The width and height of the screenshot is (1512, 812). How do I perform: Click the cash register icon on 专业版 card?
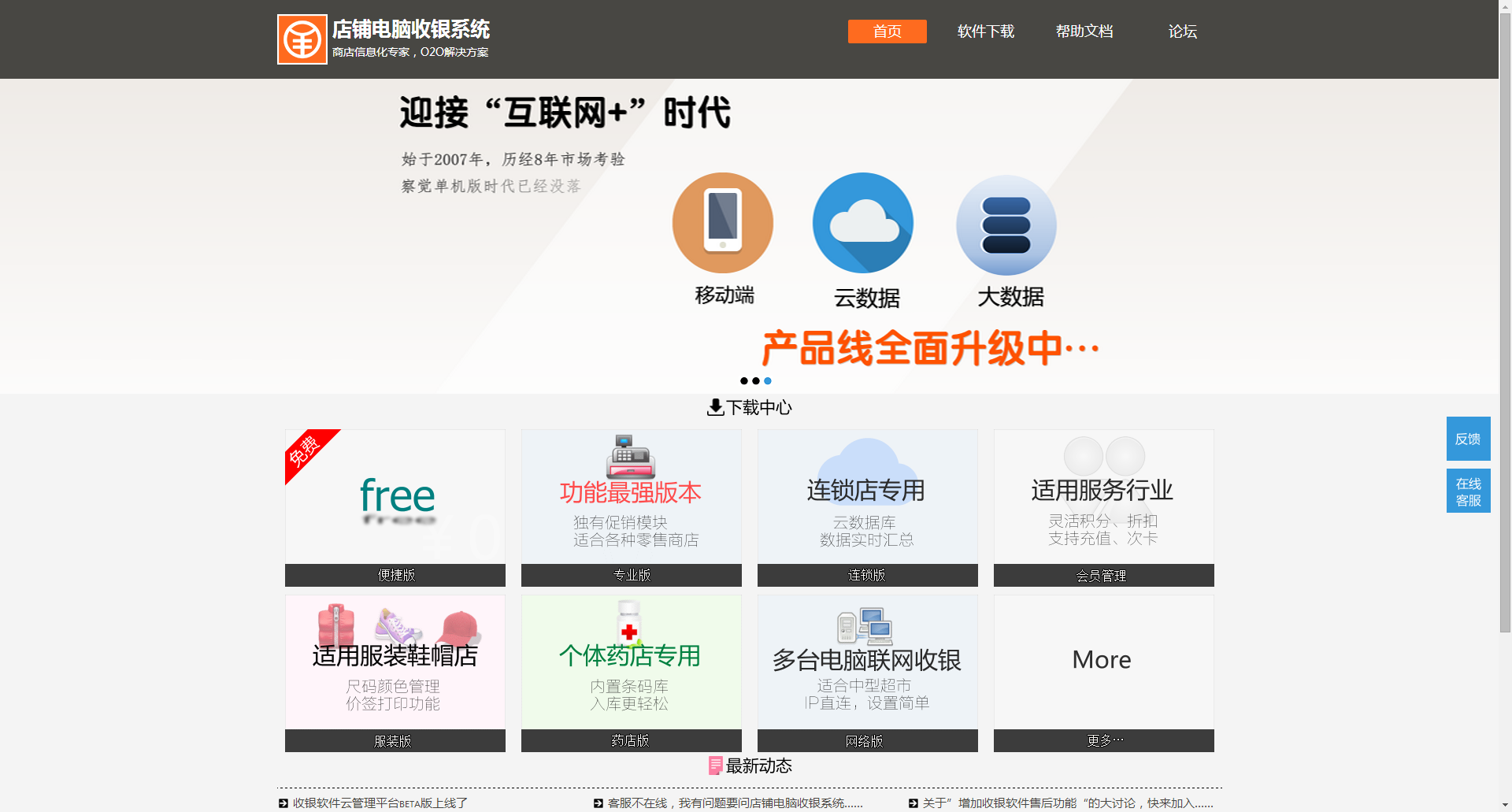(x=630, y=457)
